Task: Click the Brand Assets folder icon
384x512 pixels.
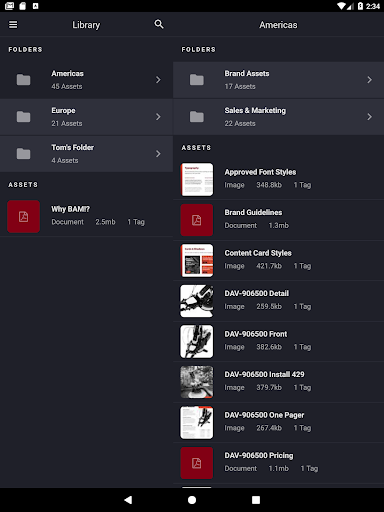Action: point(197,80)
